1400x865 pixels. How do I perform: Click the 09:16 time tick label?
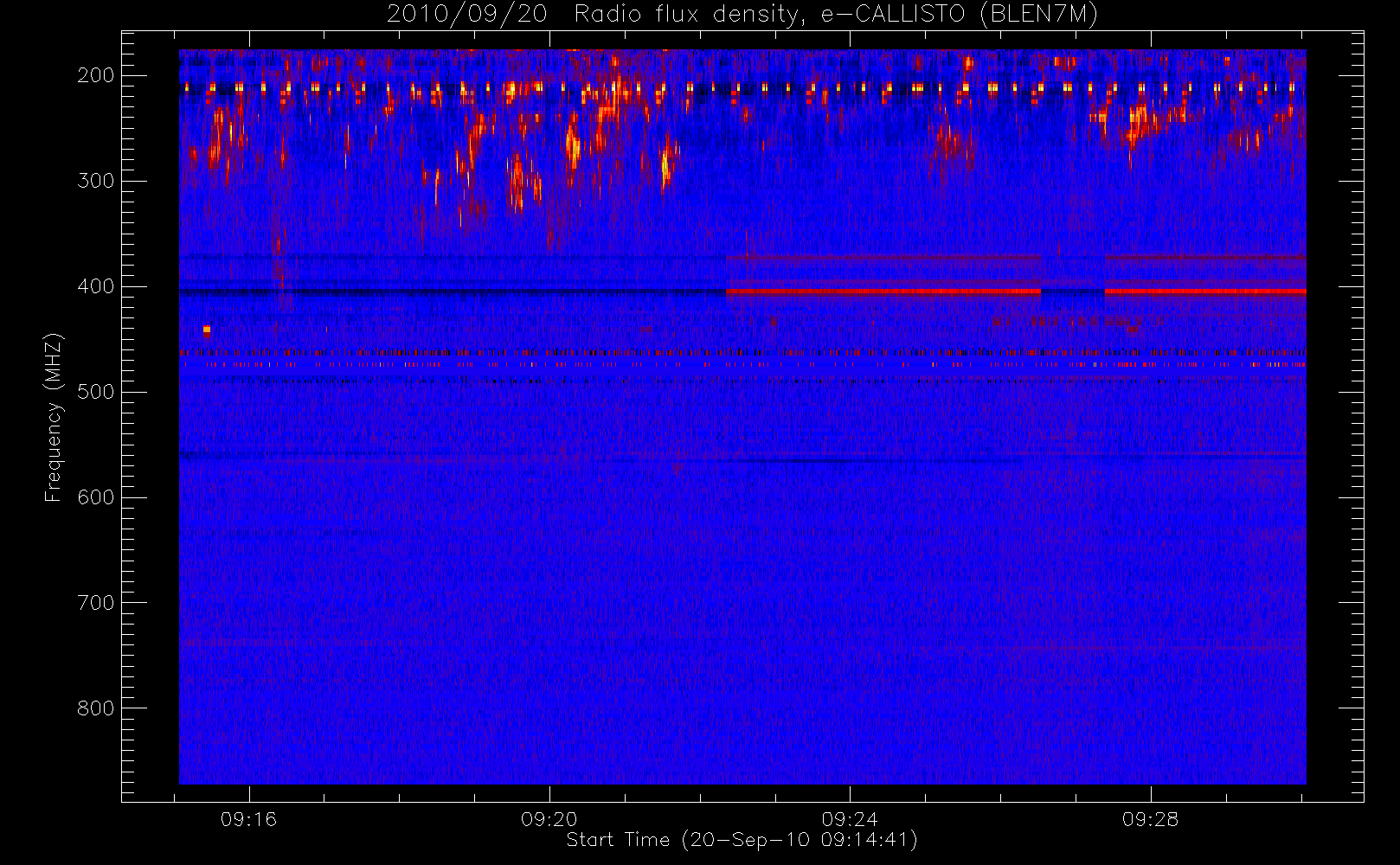point(248,819)
